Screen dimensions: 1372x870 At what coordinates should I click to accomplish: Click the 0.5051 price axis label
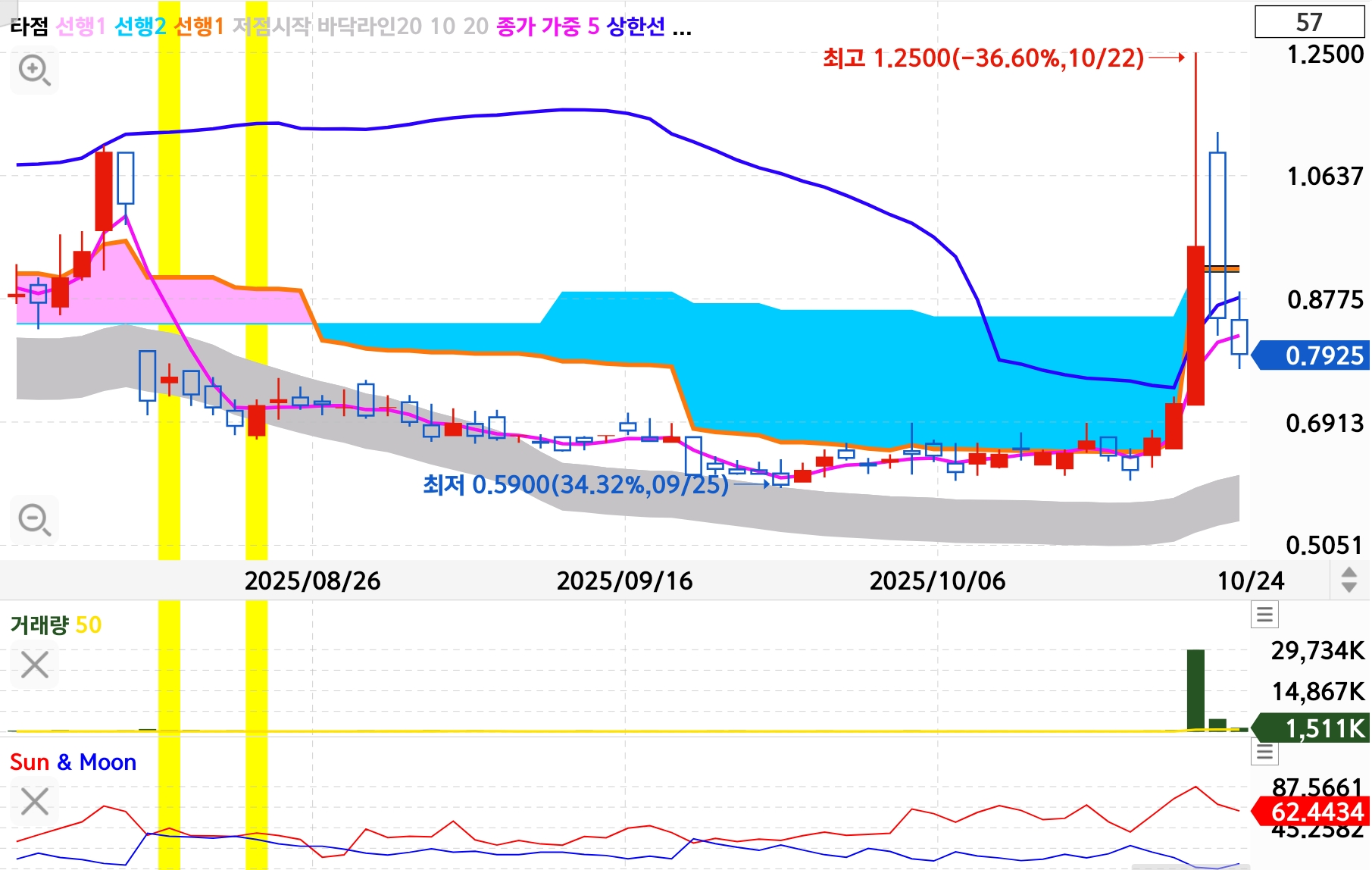pyautogui.click(x=1325, y=545)
